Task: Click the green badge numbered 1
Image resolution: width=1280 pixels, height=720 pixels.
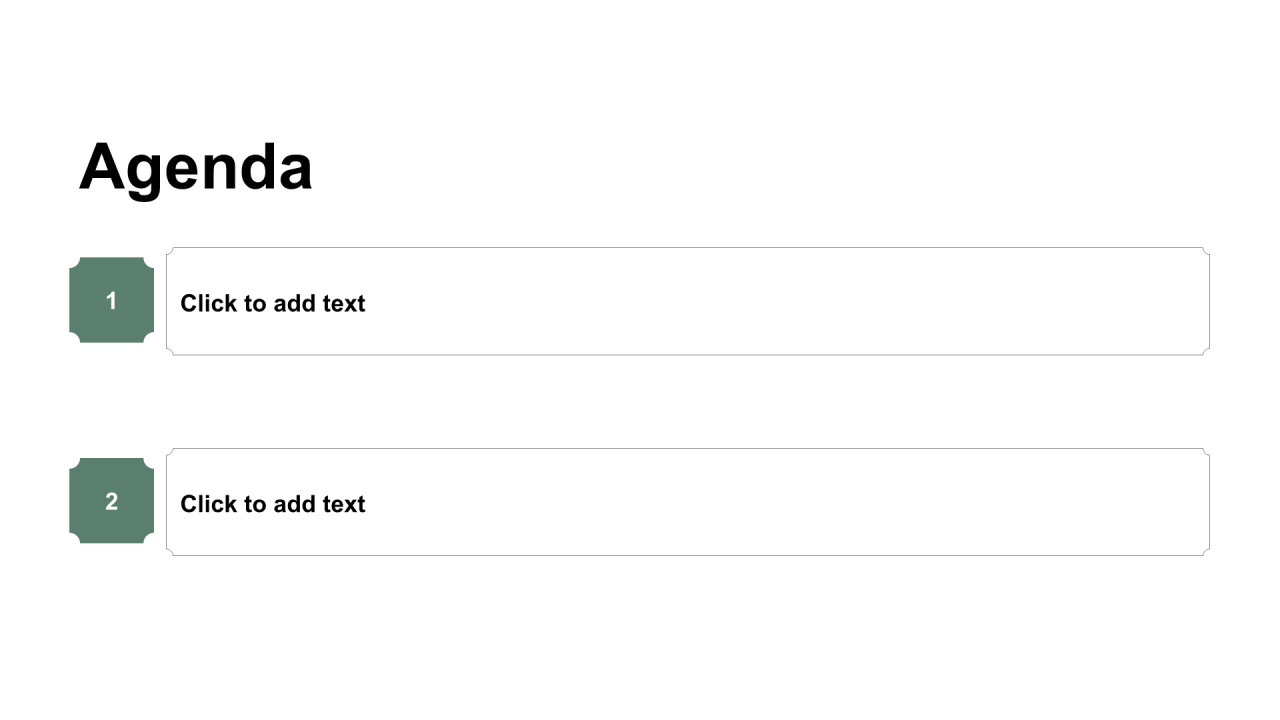Action: coord(111,300)
